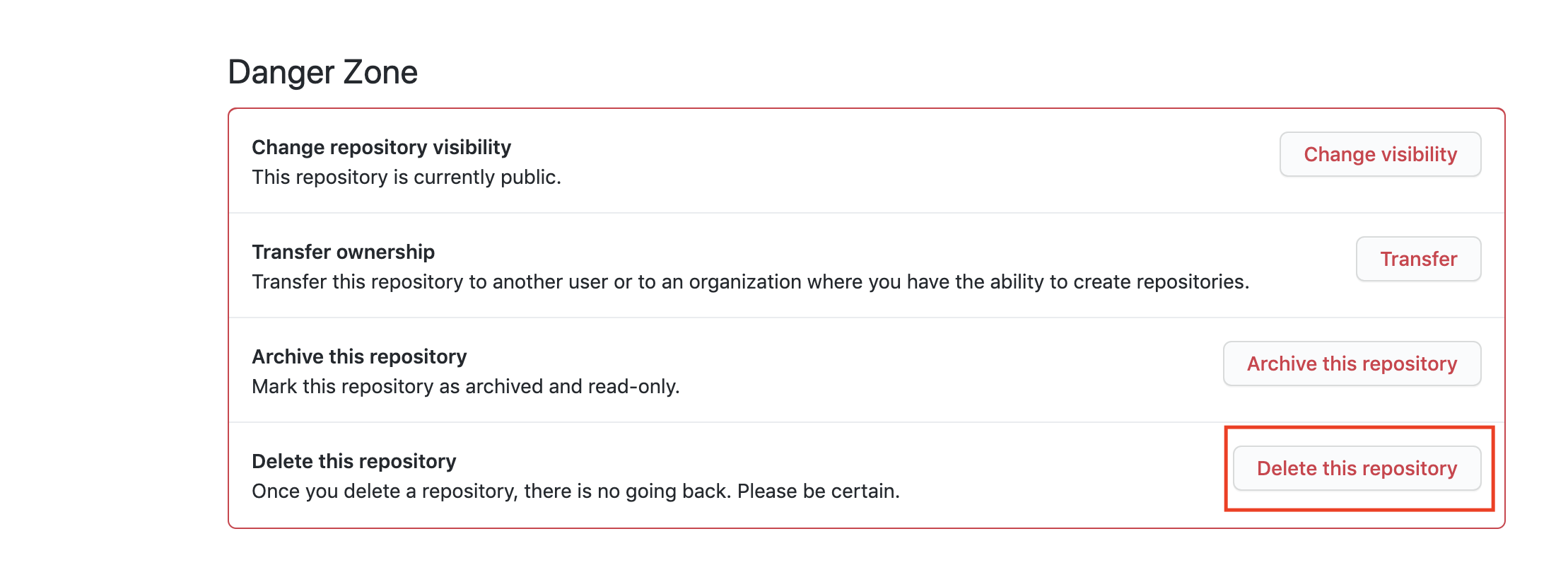Click the red Archive this repository button
1568x570 pixels.
(1352, 363)
